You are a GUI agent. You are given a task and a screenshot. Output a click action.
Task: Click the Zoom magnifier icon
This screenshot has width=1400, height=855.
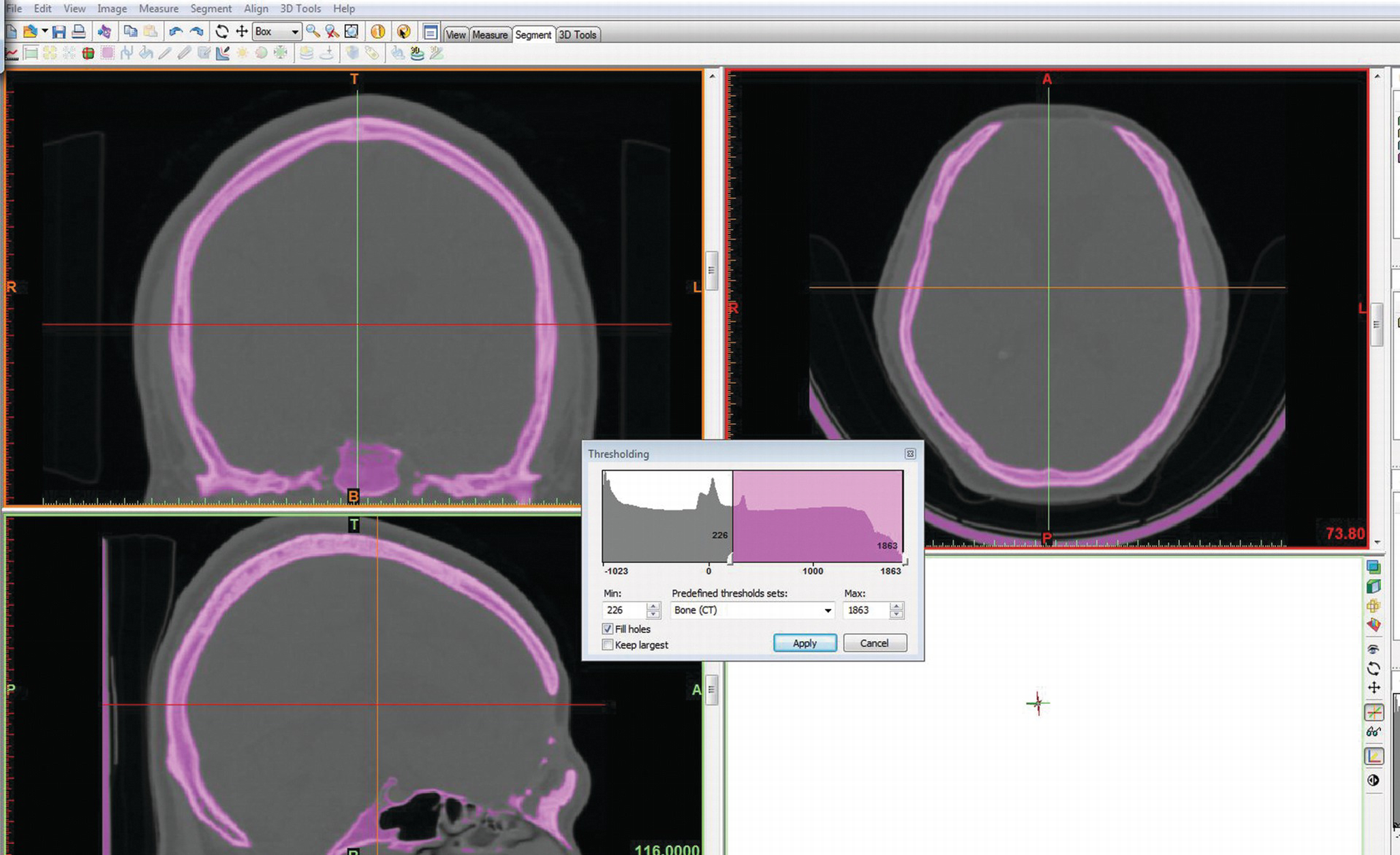pyautogui.click(x=313, y=32)
